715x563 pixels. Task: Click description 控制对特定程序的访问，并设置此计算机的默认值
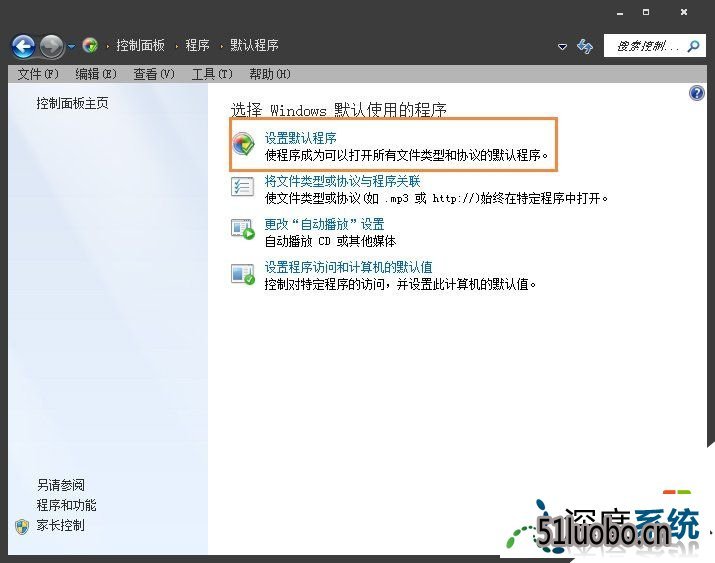pos(400,284)
